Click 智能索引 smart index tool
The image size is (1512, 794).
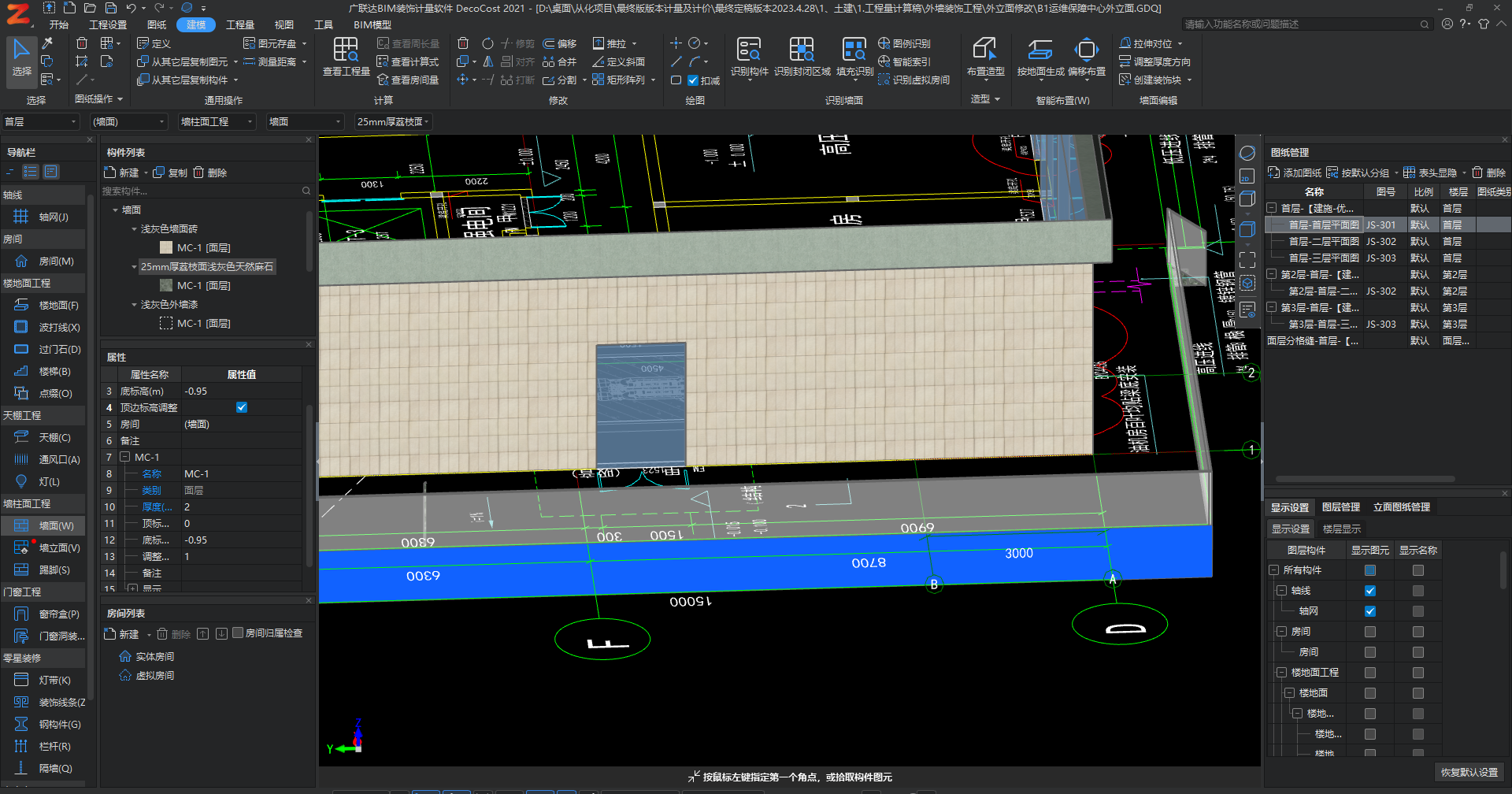[x=904, y=61]
